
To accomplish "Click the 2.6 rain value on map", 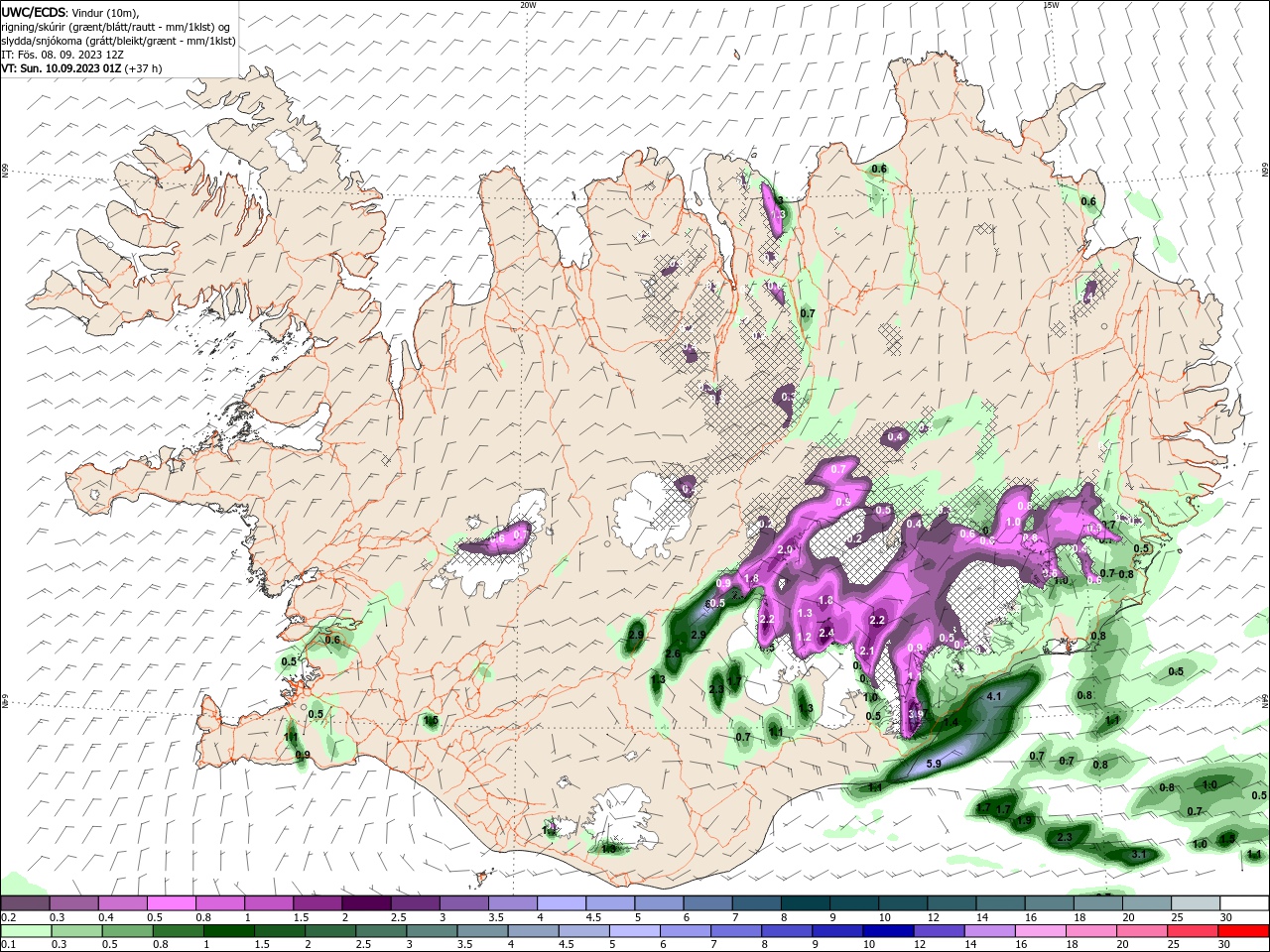I will tap(673, 654).
